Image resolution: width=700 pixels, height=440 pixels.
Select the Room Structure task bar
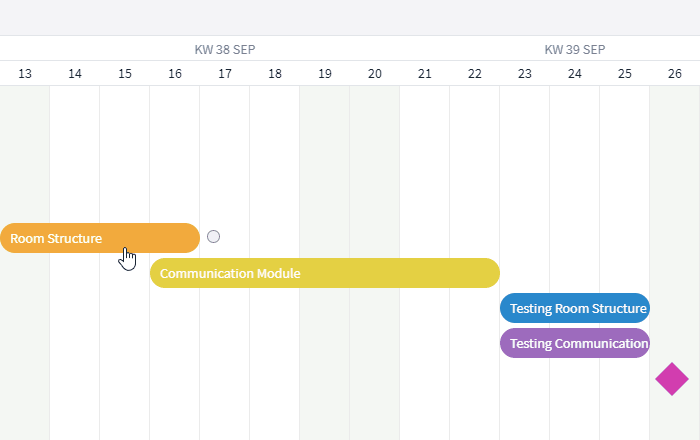point(100,238)
